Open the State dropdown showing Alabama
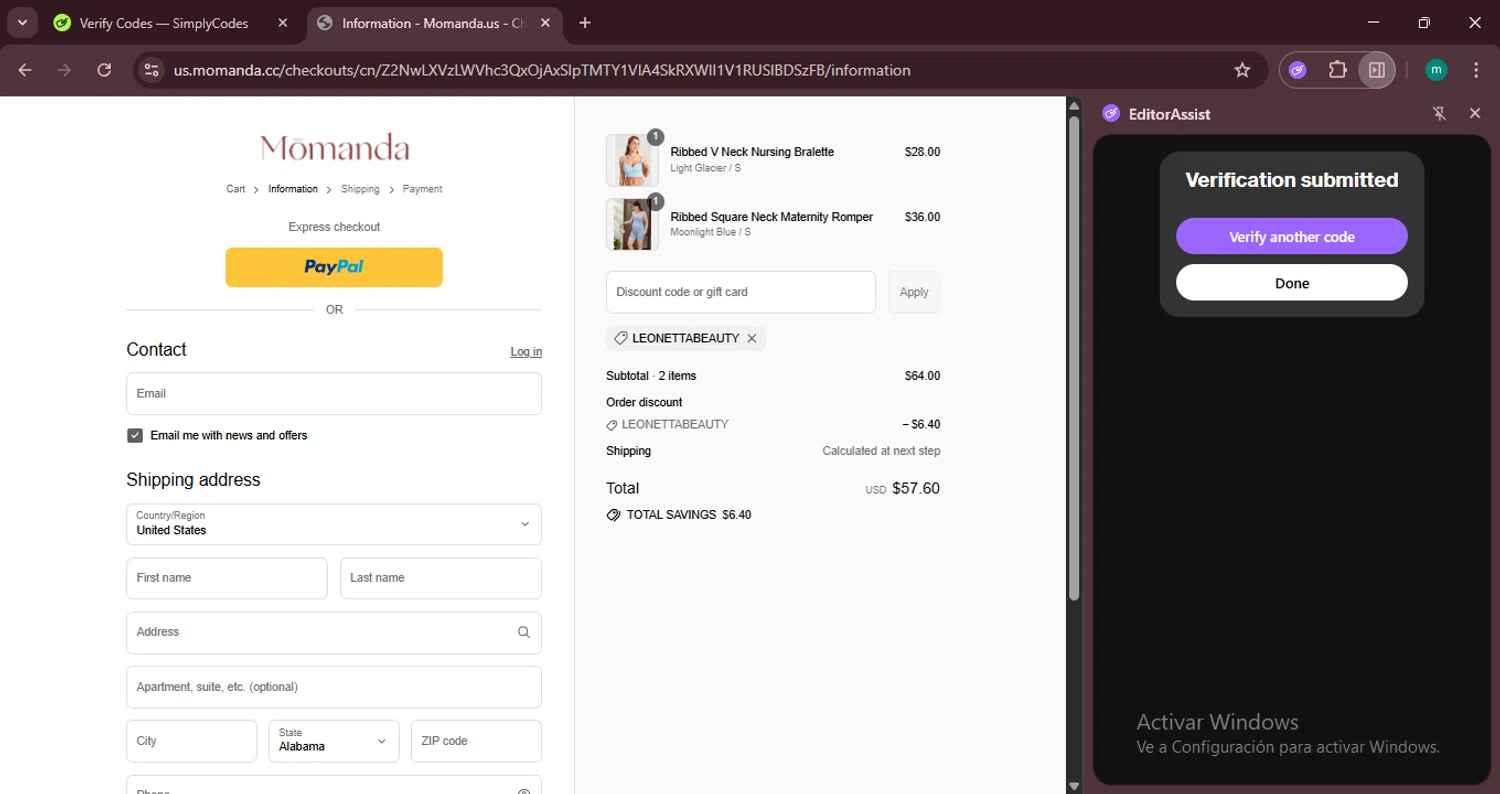The height and width of the screenshot is (794, 1500). coord(334,741)
